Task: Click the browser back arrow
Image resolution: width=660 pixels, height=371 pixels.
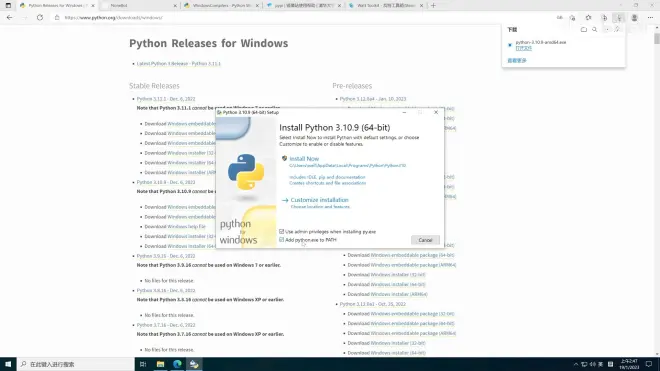Action: [x=9, y=18]
